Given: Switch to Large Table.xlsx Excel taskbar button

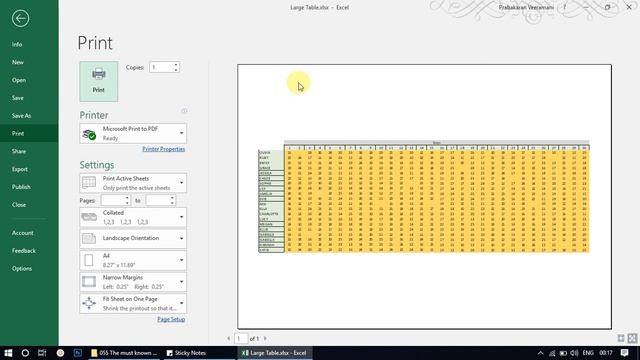Looking at the screenshot, I should tap(274, 353).
